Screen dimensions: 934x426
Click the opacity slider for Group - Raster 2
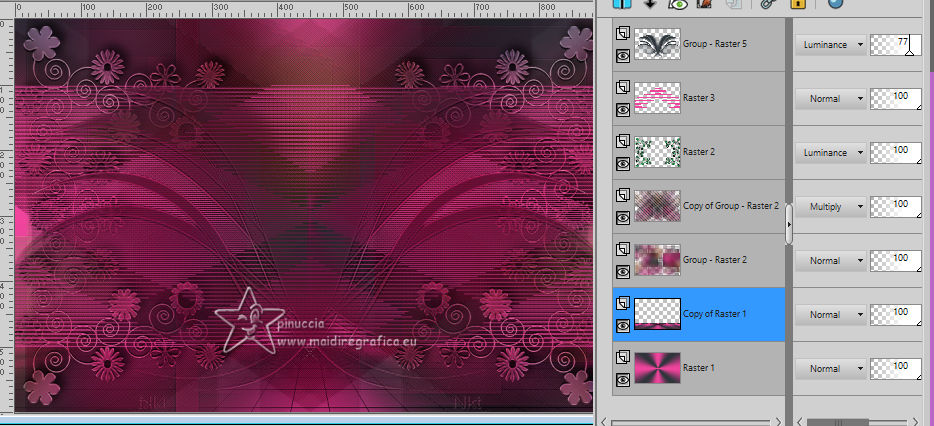[x=896, y=261]
